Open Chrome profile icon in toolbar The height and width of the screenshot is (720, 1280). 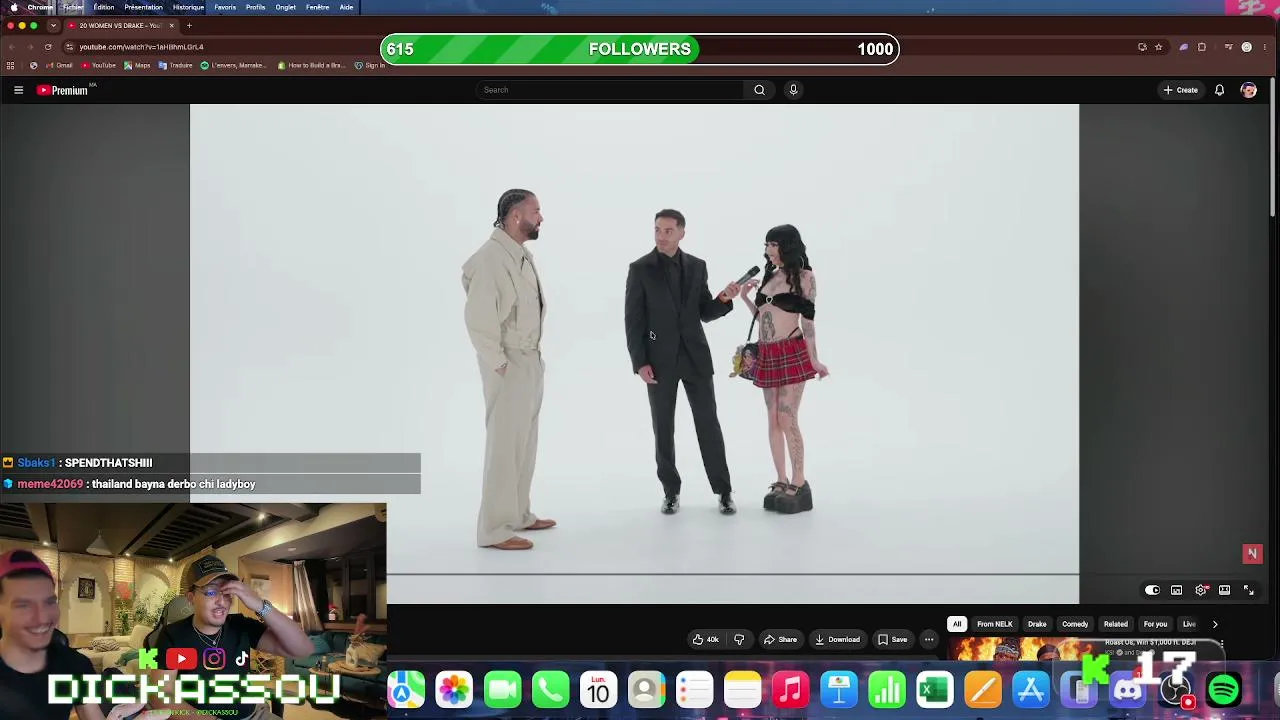pos(1246,47)
